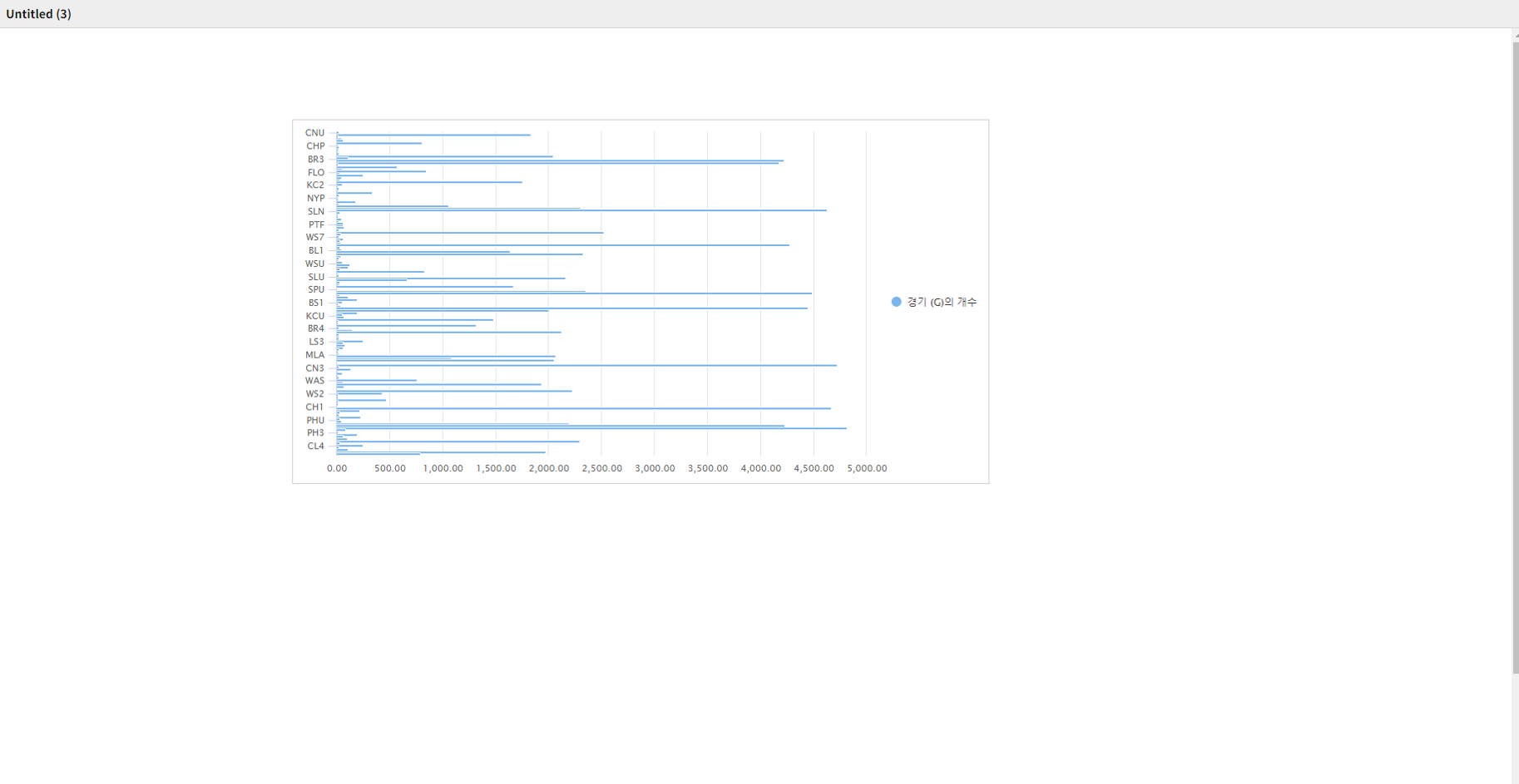Click the MLA axis label
The image size is (1519, 784).
point(314,356)
